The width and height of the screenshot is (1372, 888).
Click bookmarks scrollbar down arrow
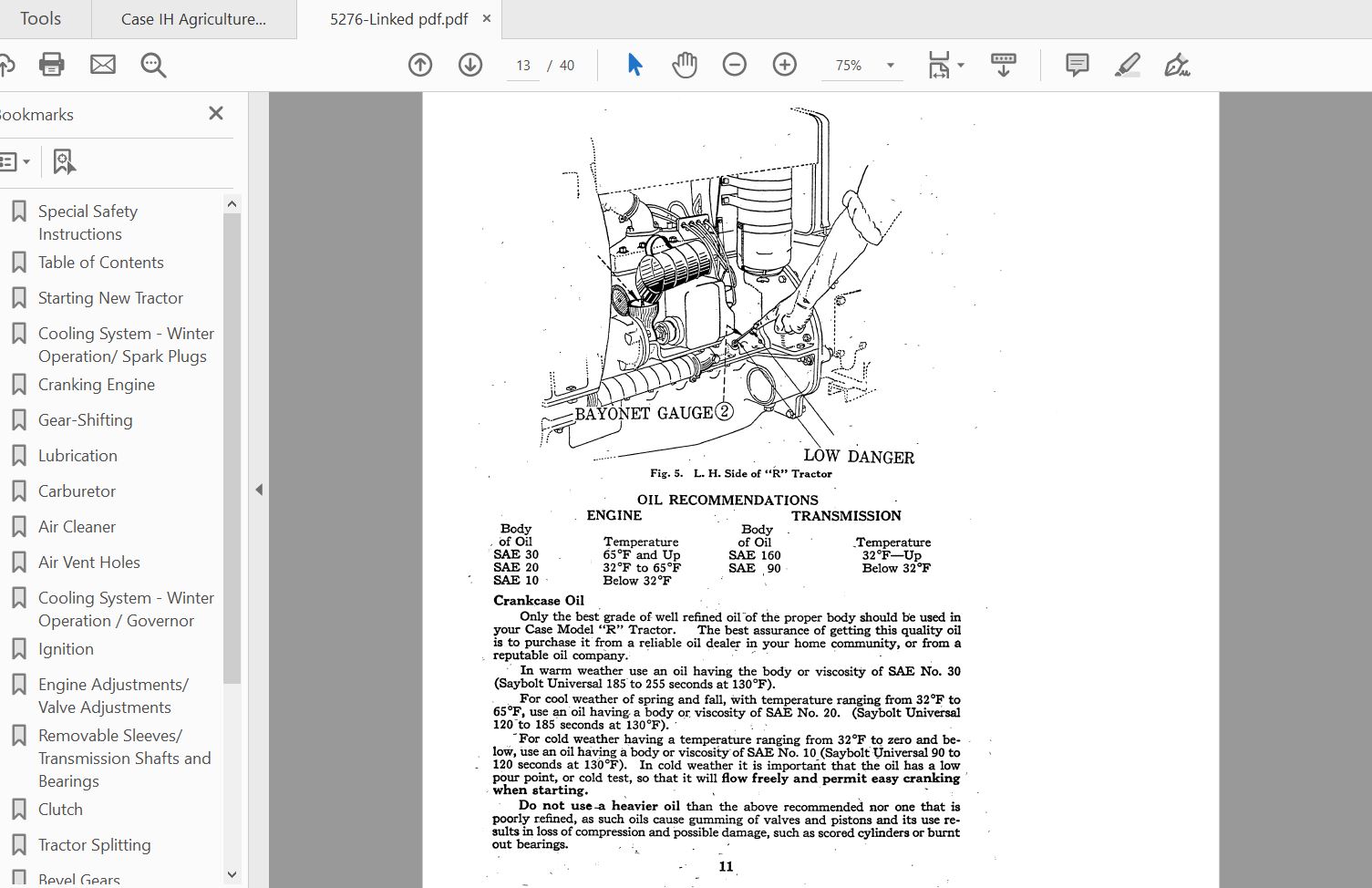click(x=232, y=874)
